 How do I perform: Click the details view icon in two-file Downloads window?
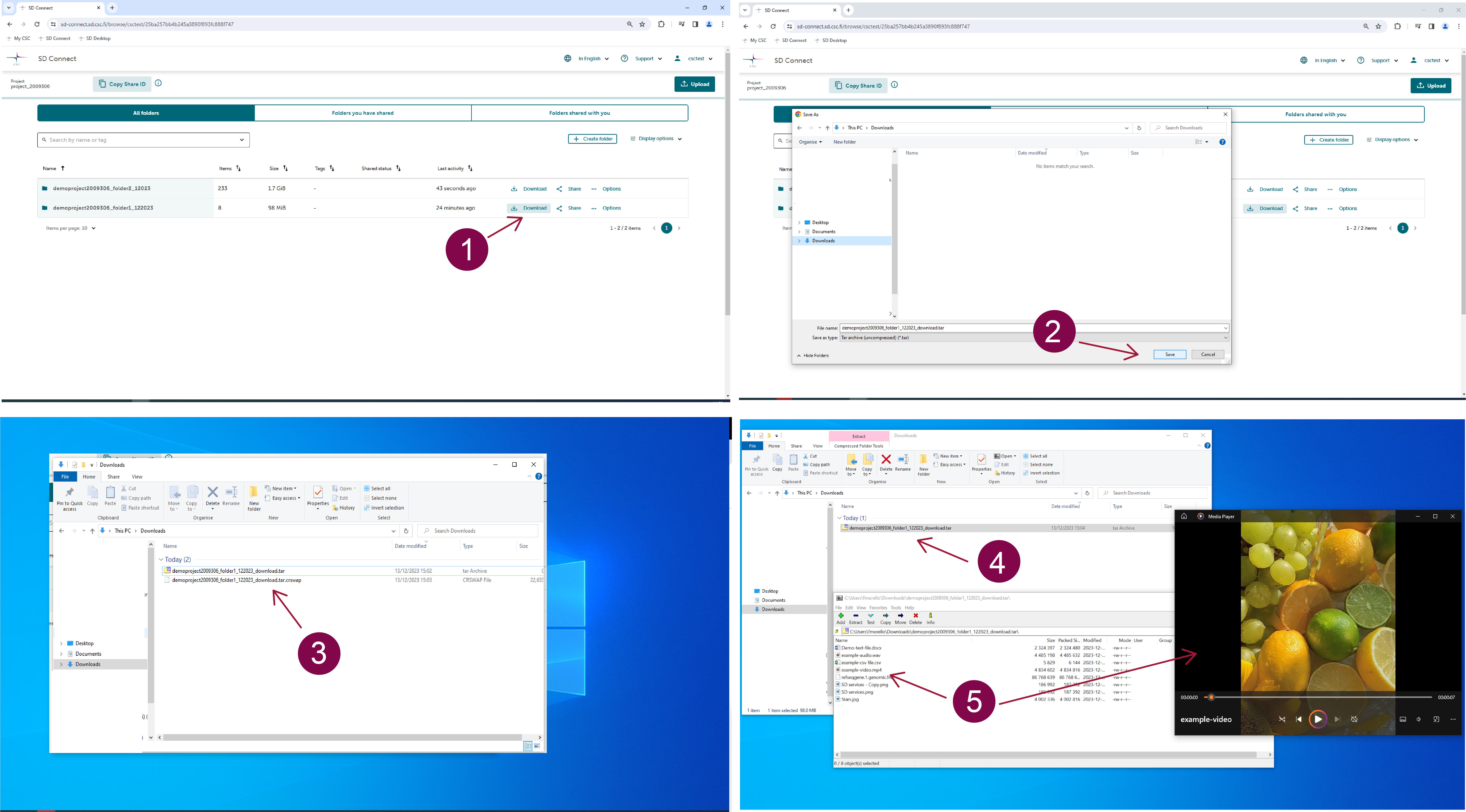click(528, 746)
